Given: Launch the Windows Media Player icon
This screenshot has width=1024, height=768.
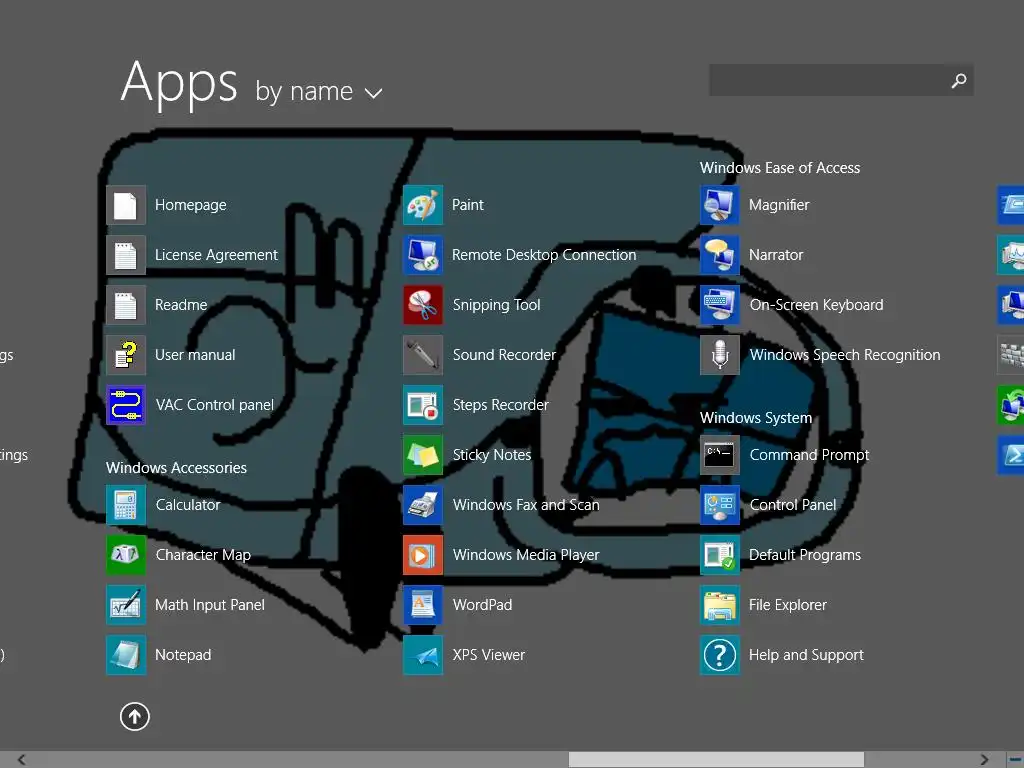Looking at the screenshot, I should point(423,555).
